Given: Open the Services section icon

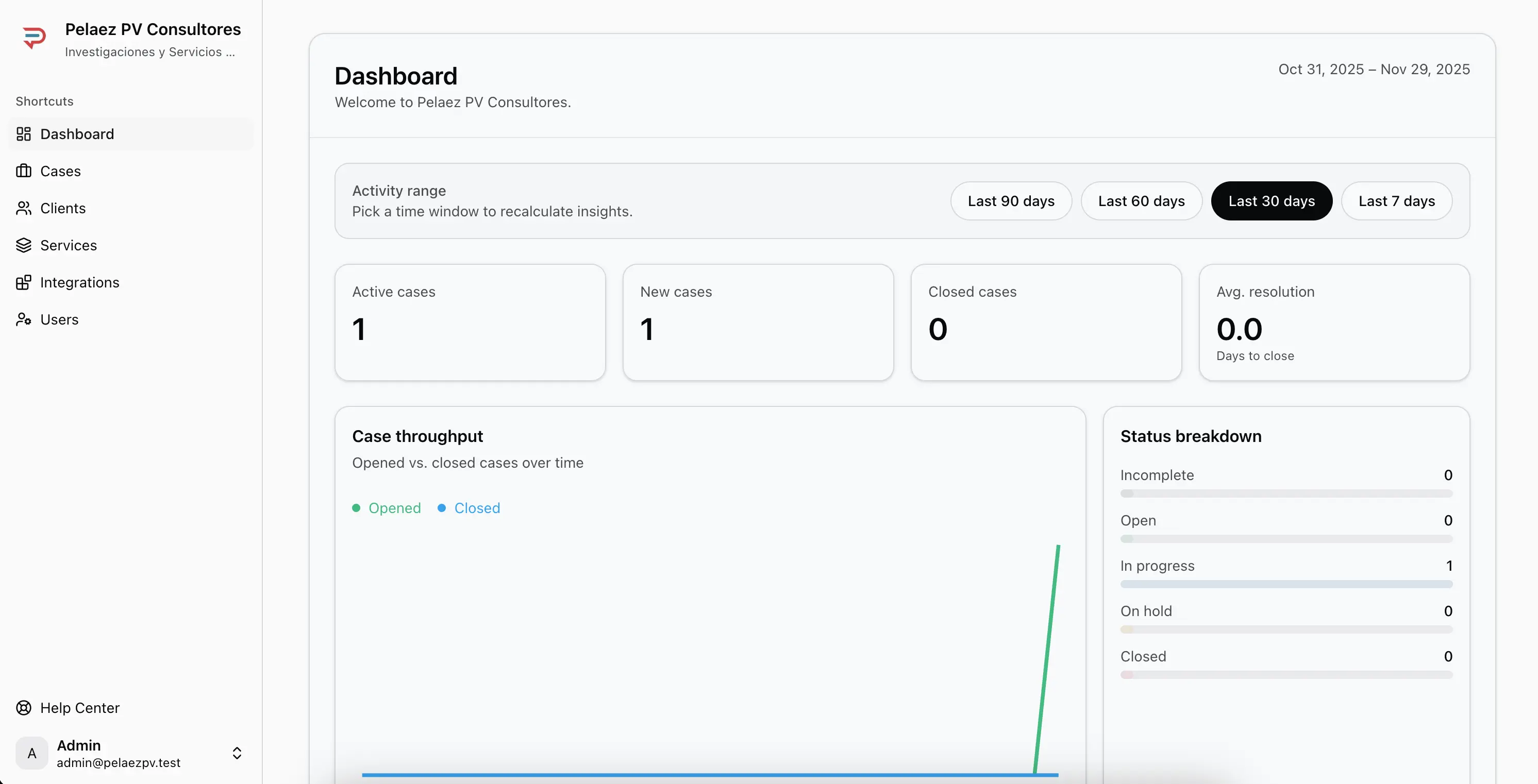Looking at the screenshot, I should coord(23,245).
